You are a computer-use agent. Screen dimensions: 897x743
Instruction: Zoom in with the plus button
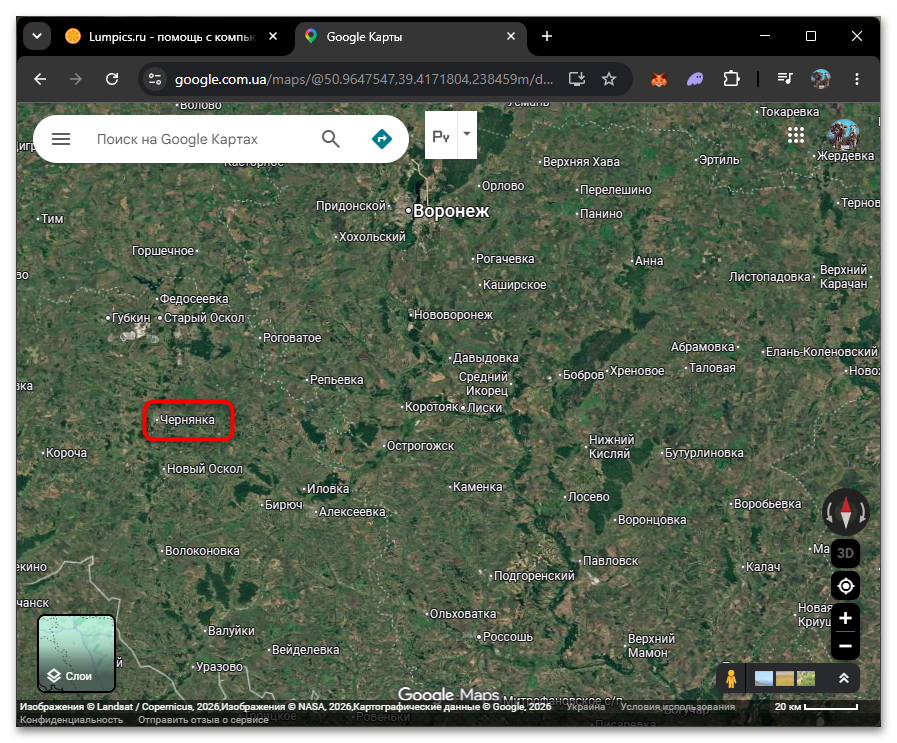click(845, 618)
